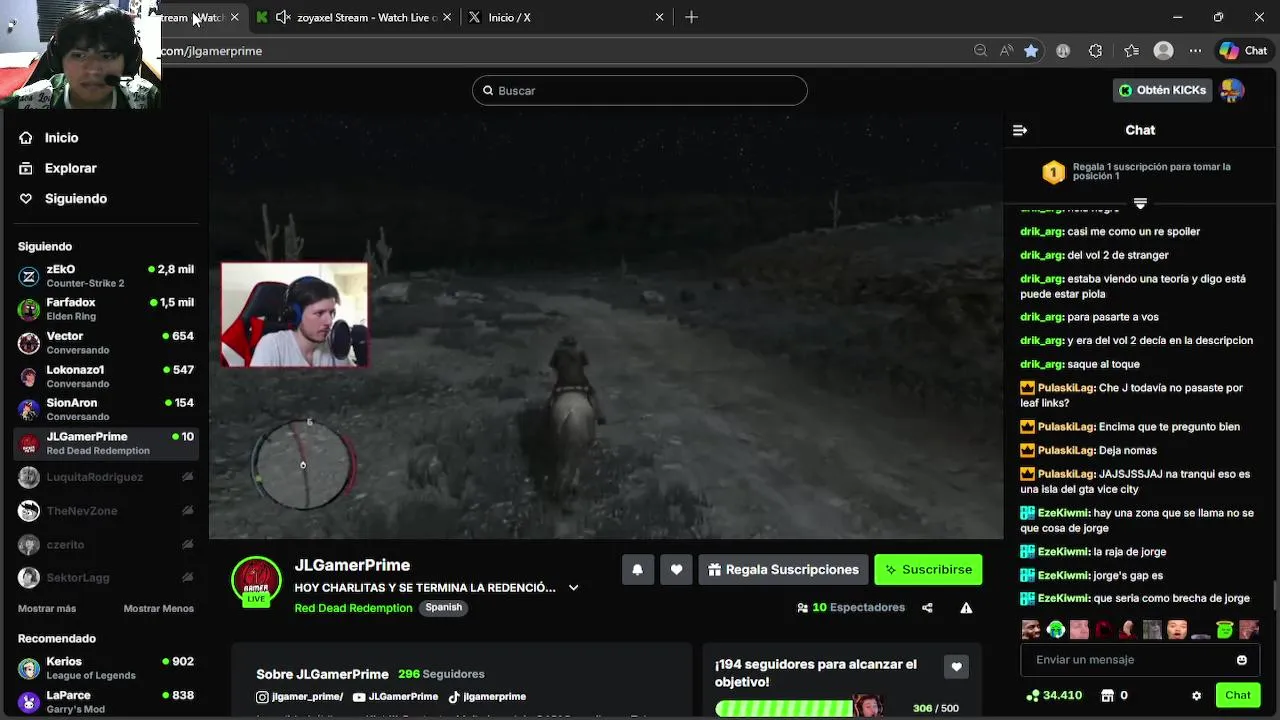Viewport: 1280px width, 720px height.
Task: Click first emote in quick emote bar
Action: 1030,630
